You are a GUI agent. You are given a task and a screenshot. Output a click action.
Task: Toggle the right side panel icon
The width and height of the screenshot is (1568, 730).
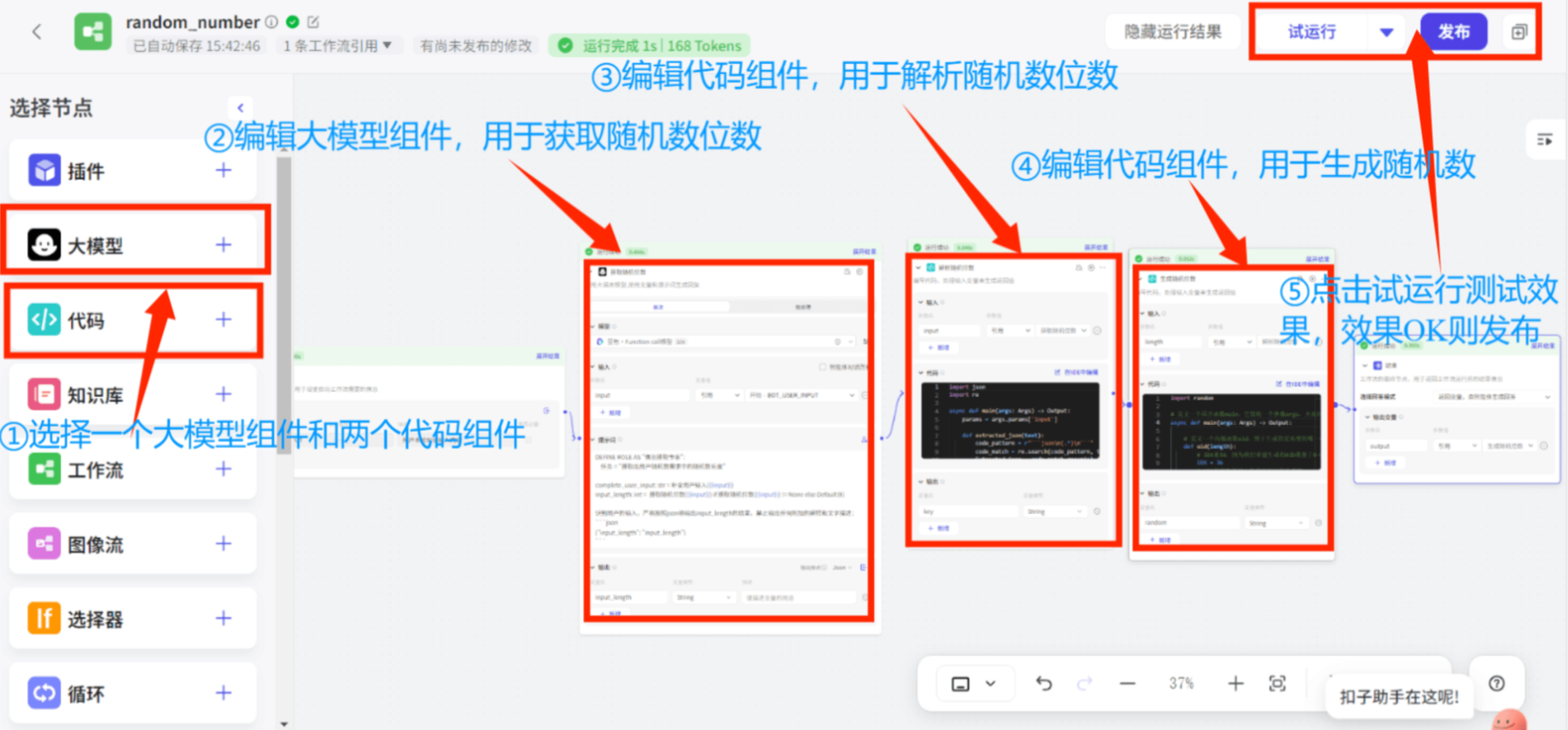click(1545, 140)
